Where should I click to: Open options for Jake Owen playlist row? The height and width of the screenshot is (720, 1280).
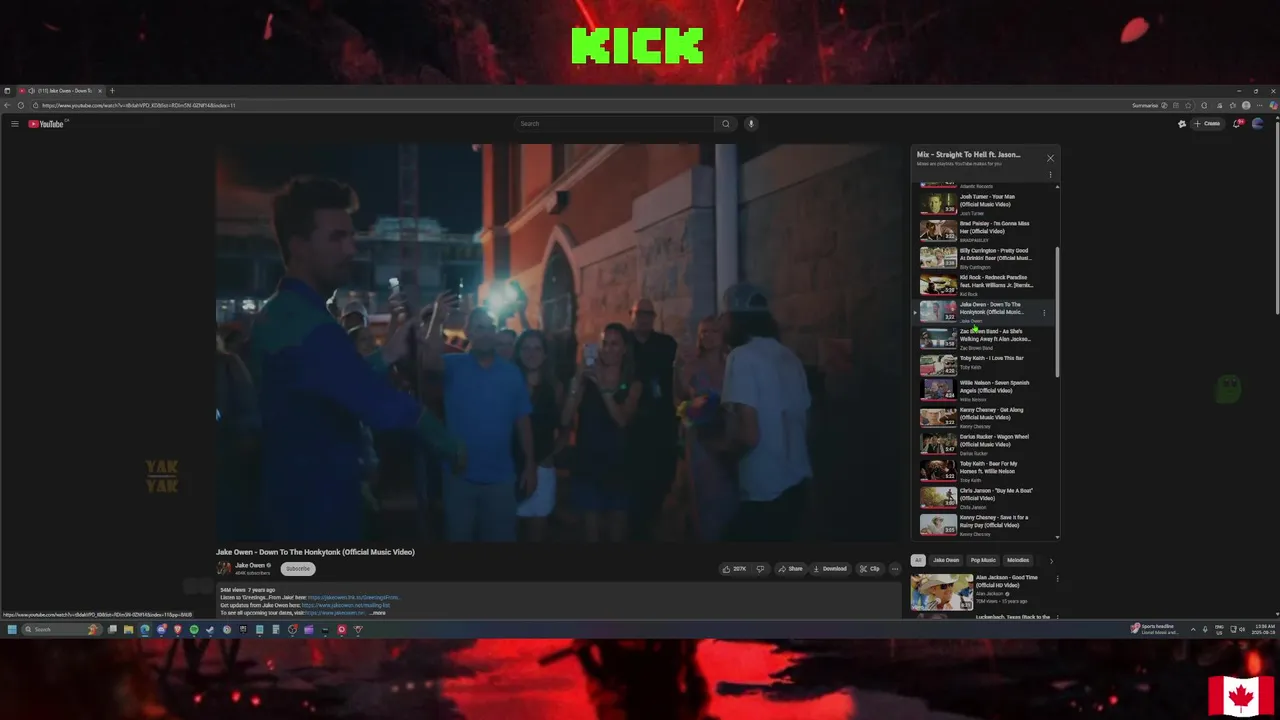coord(1044,313)
